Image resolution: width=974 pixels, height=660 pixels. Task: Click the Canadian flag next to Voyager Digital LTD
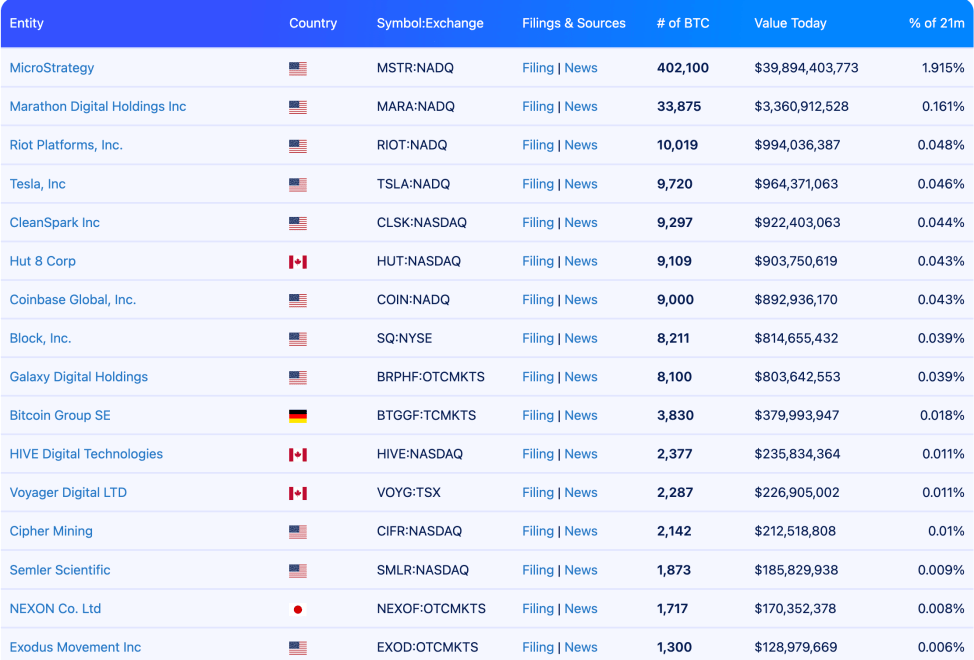(x=296, y=493)
